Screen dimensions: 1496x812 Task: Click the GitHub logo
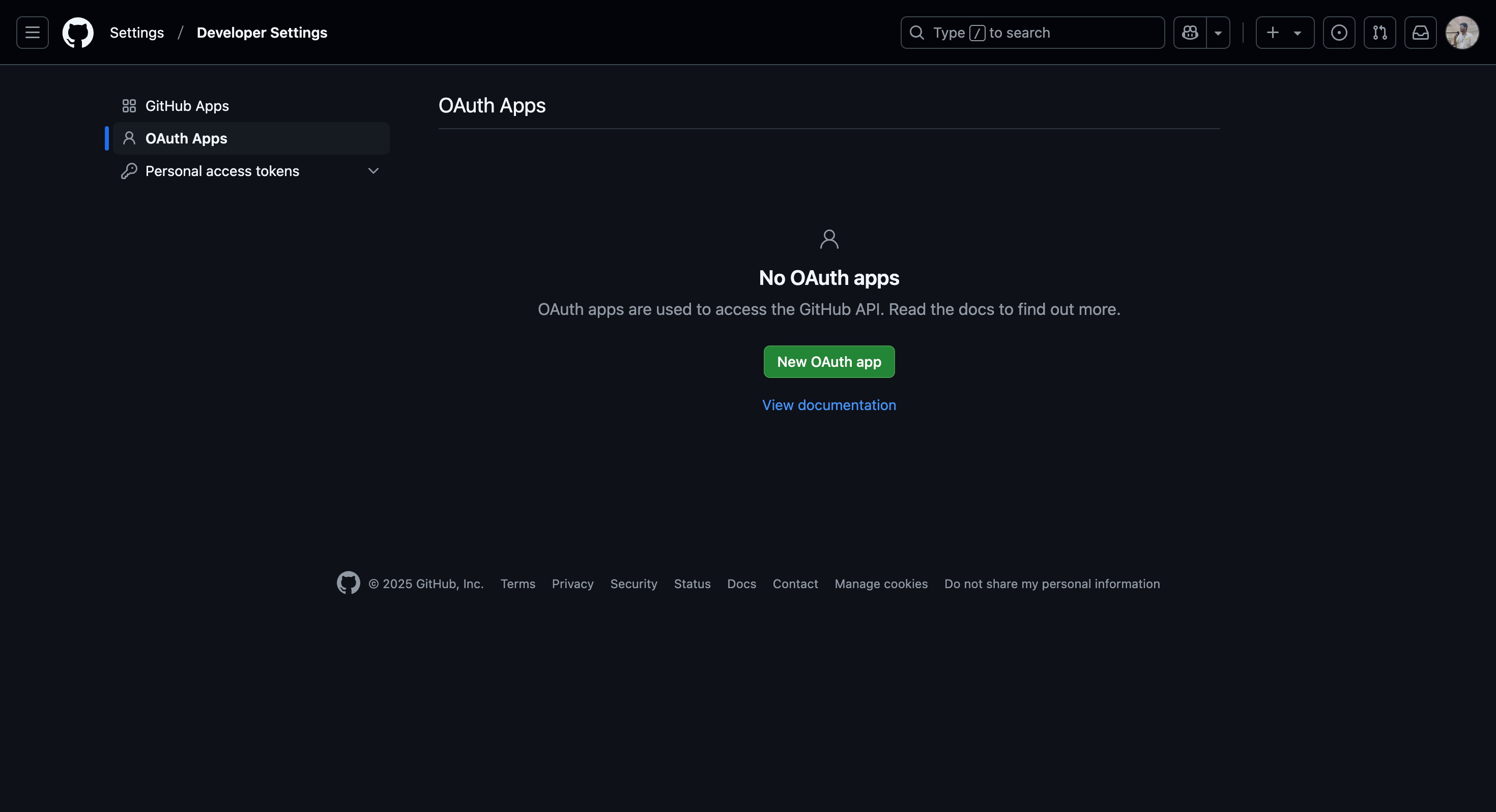[78, 33]
